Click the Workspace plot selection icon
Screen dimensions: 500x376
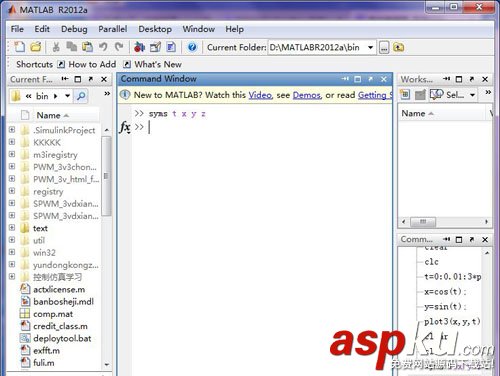point(436,95)
